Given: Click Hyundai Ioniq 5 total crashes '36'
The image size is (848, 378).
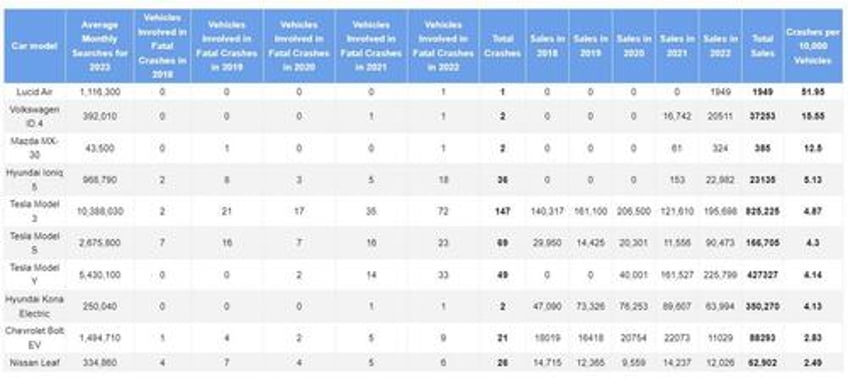Looking at the screenshot, I should 502,180.
